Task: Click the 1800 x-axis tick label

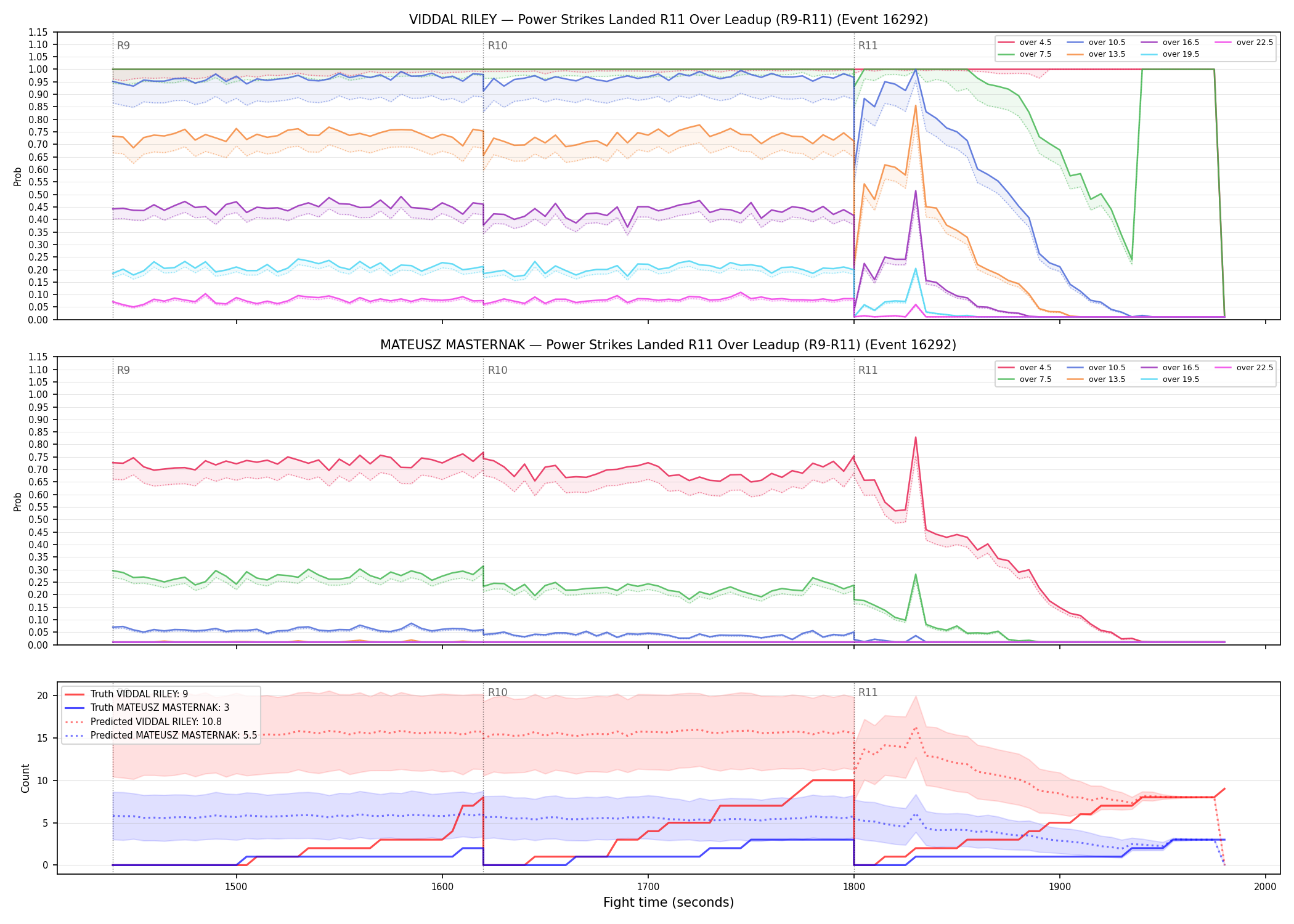Action: tap(854, 886)
